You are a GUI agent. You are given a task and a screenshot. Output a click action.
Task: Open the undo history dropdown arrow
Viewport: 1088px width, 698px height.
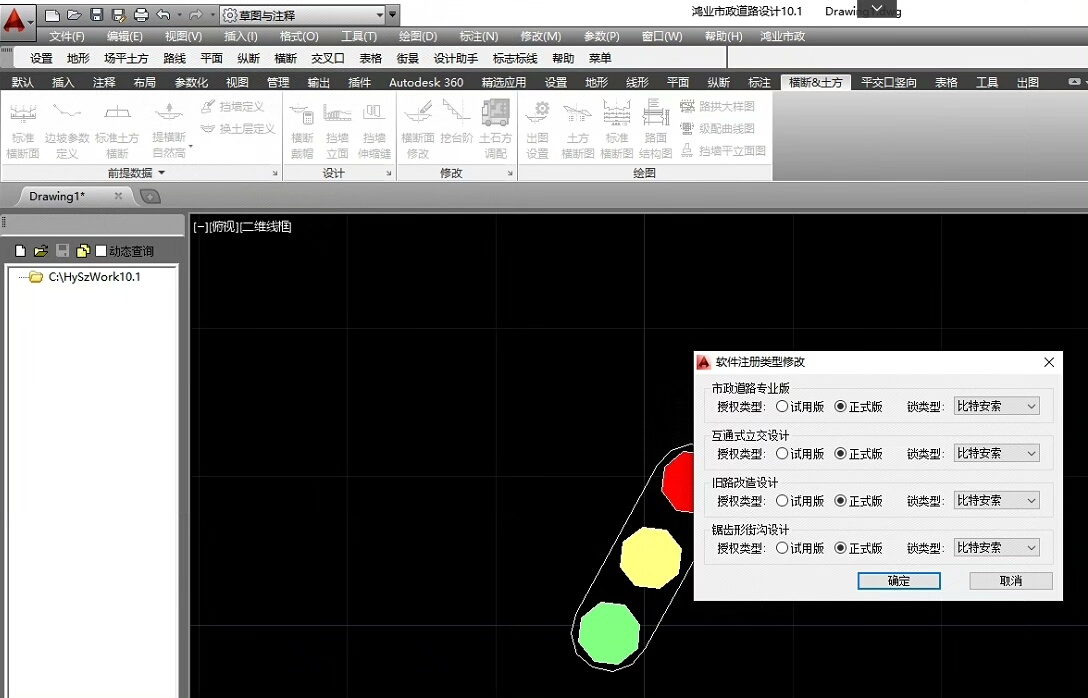pos(179,15)
